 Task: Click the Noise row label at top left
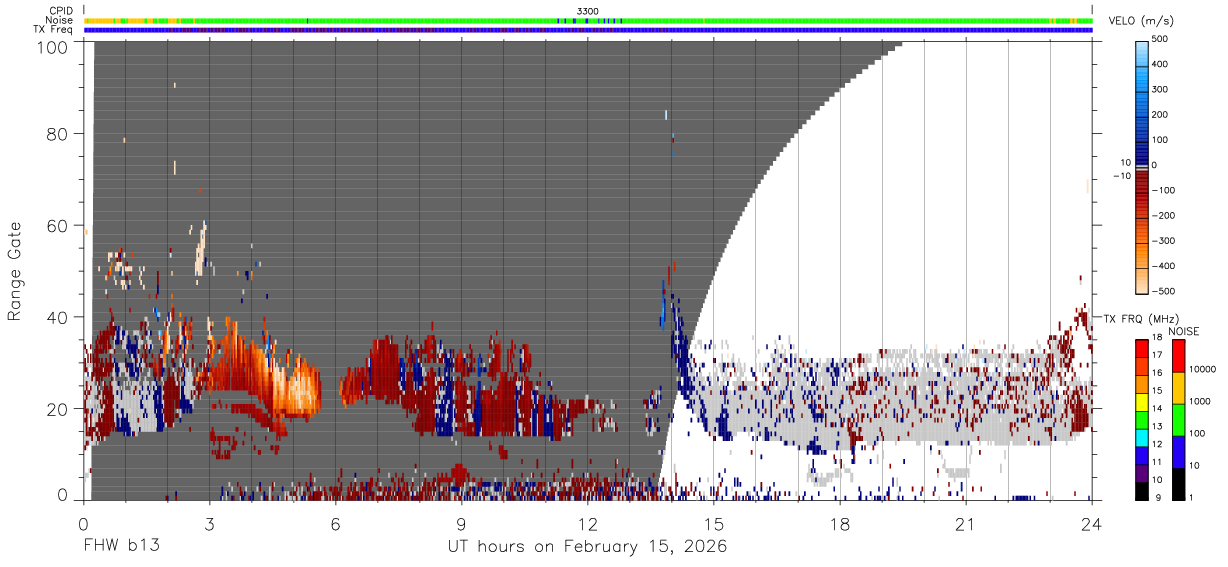[59, 20]
